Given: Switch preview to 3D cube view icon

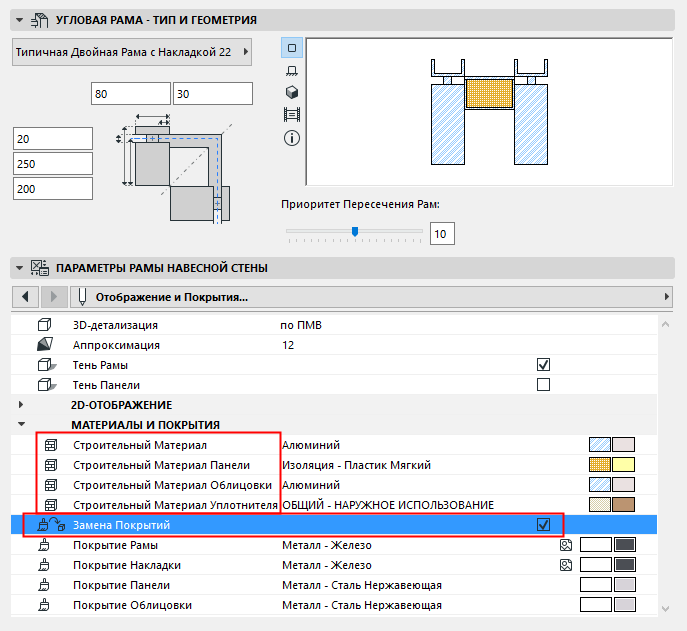Looking at the screenshot, I should pos(292,92).
